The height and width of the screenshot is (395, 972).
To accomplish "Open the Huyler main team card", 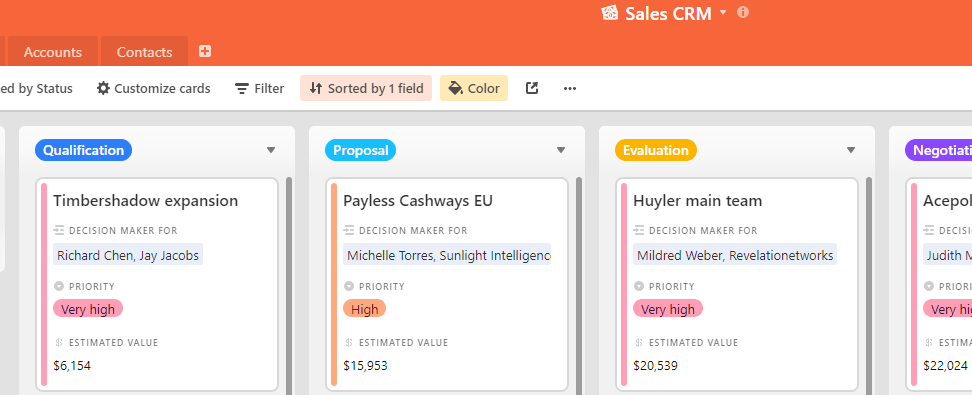I will [x=737, y=285].
